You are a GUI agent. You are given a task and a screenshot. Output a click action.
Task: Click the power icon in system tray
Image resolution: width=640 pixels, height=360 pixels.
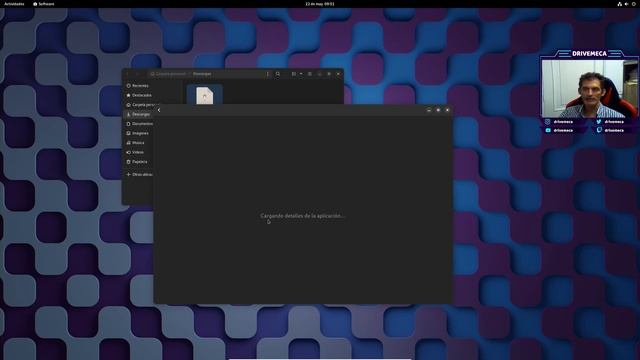[x=634, y=4]
